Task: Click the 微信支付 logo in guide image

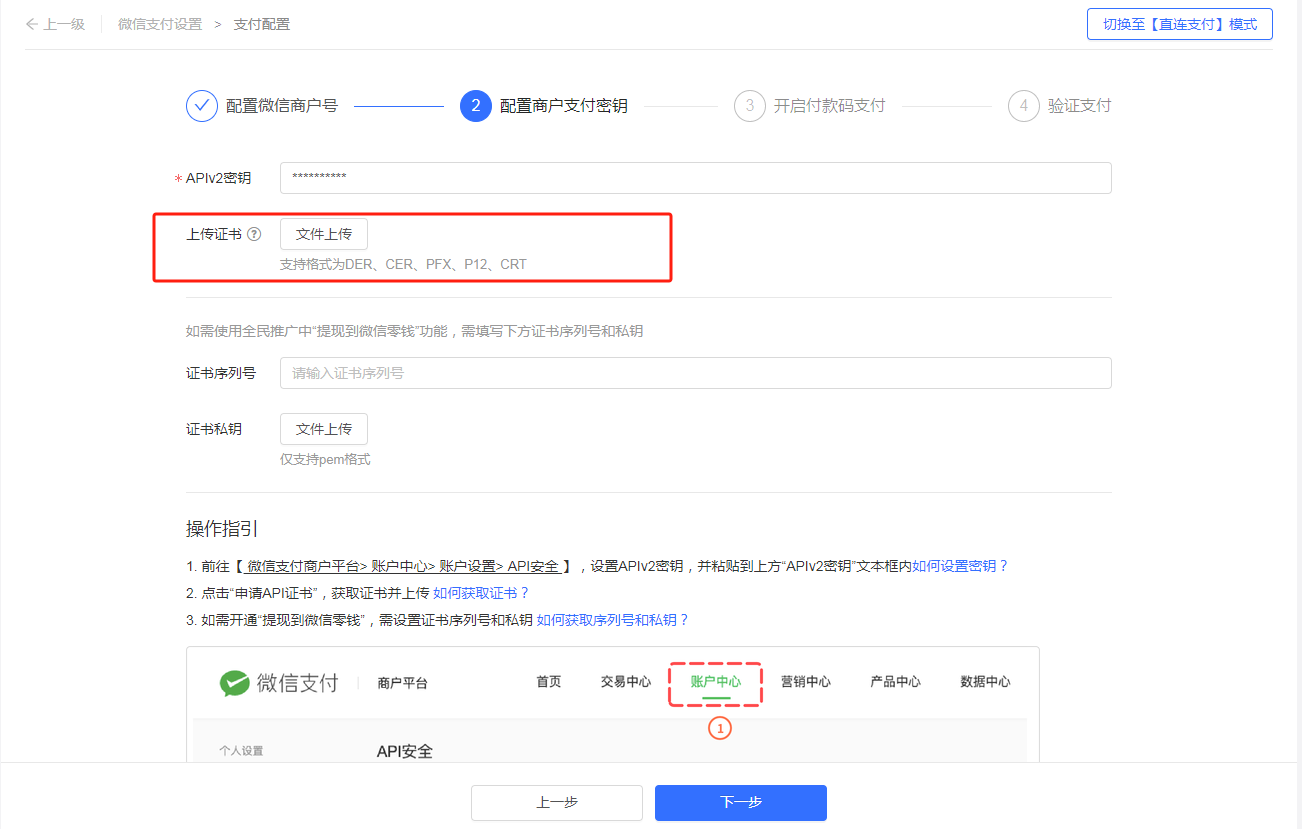Action: click(x=279, y=683)
